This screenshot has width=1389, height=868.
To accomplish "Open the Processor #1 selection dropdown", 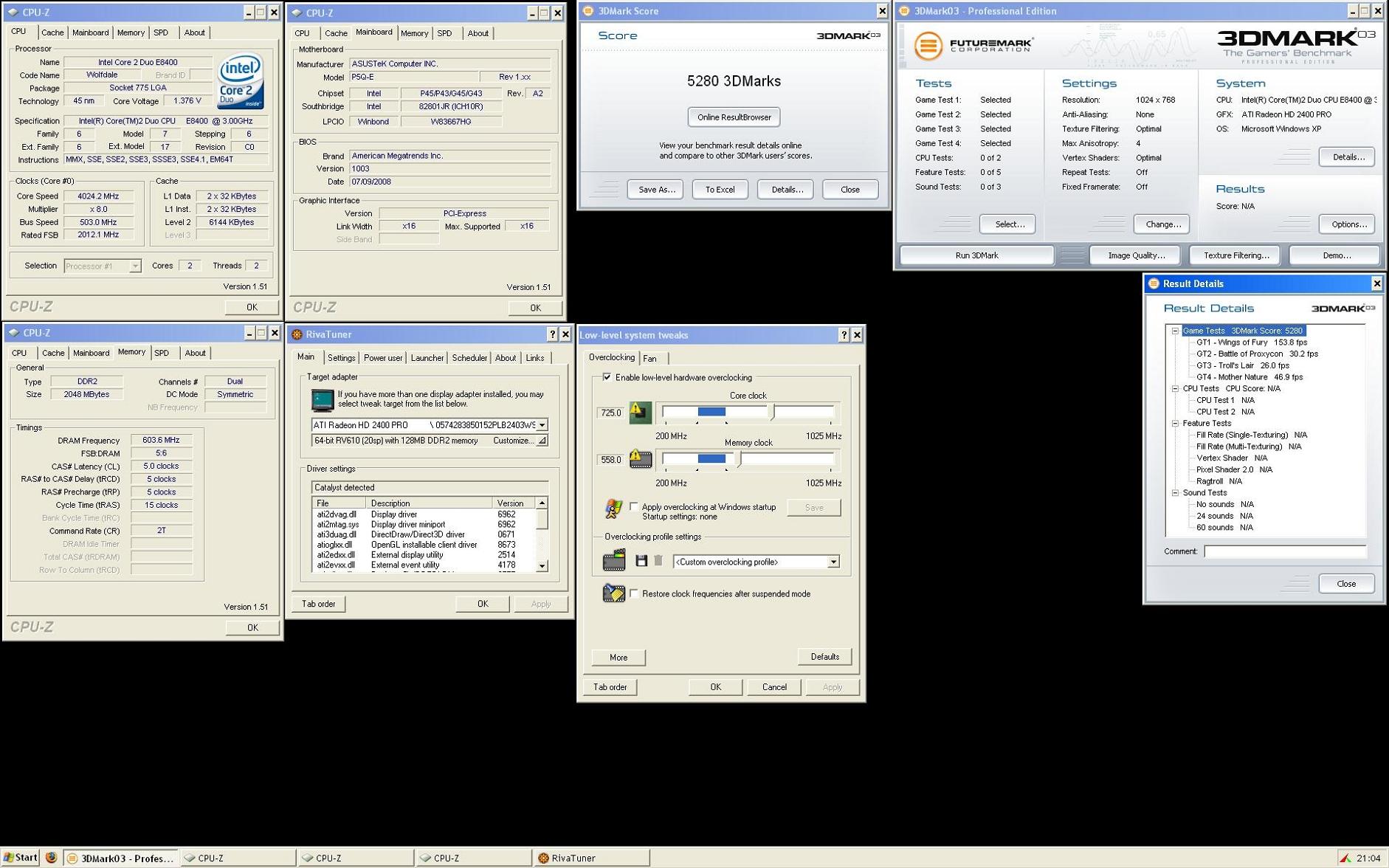I will point(135,266).
